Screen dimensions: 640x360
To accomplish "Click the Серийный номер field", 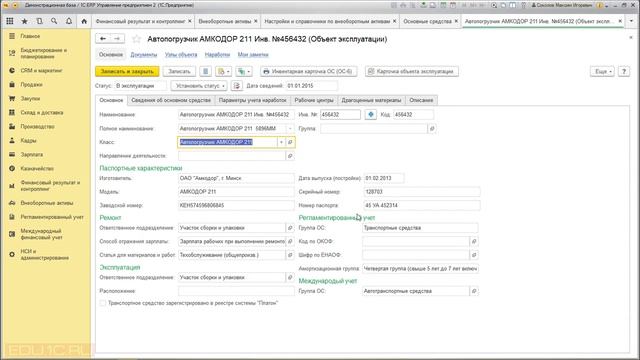I will click(422, 192).
